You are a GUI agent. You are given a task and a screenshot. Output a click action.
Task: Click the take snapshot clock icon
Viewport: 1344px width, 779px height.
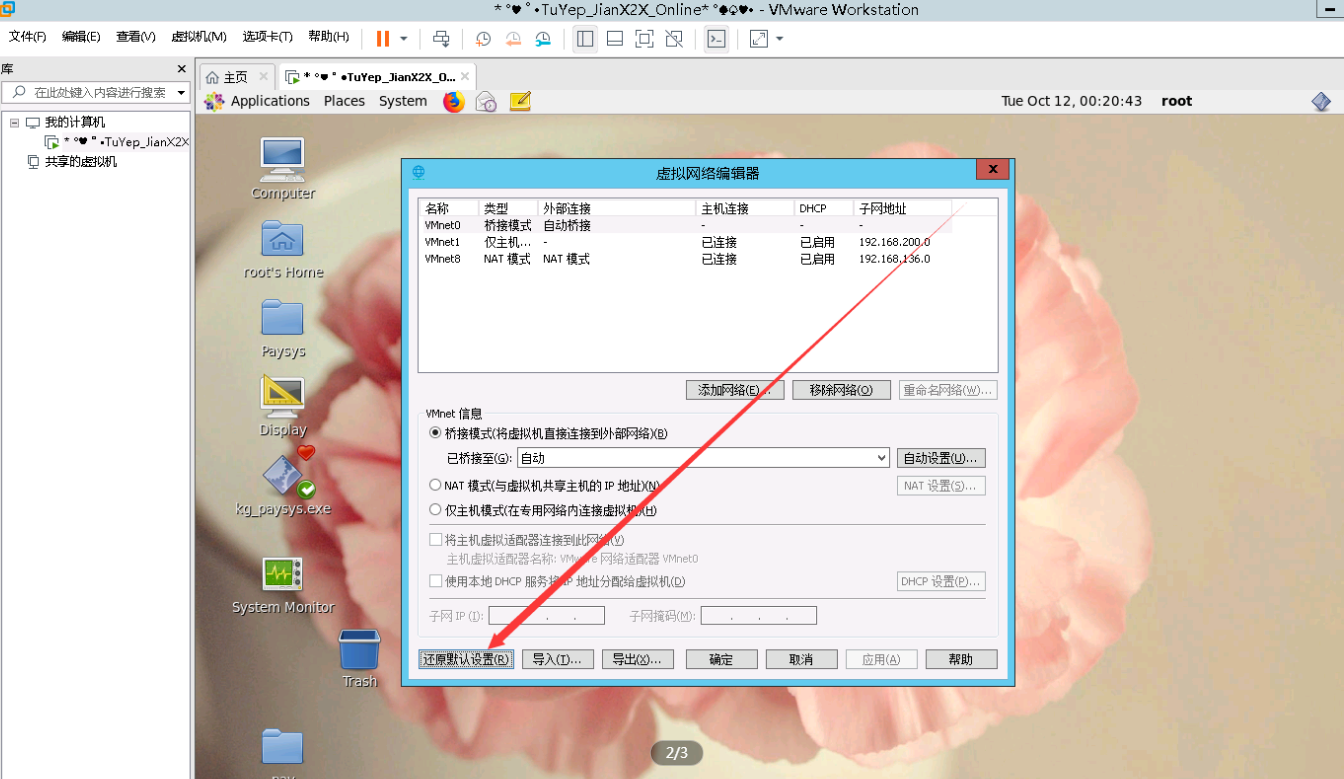[483, 38]
